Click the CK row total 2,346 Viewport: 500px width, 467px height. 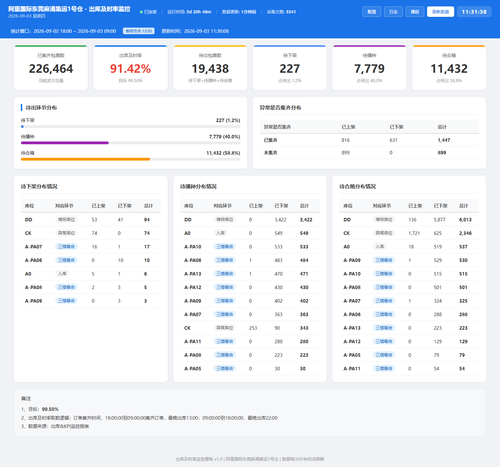pyautogui.click(x=465, y=233)
